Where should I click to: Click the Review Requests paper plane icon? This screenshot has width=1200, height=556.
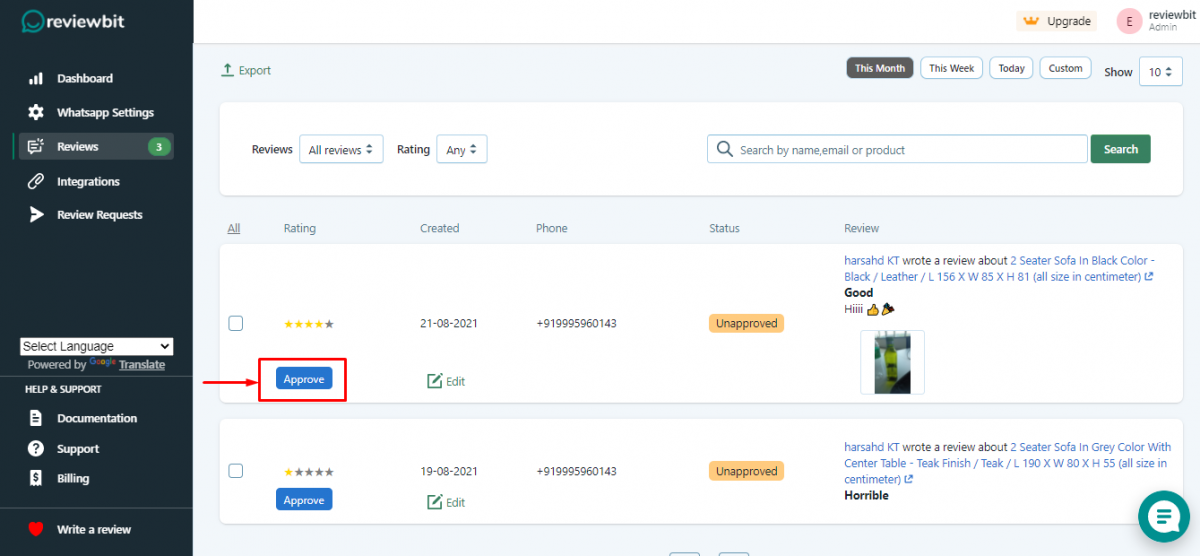(x=36, y=214)
